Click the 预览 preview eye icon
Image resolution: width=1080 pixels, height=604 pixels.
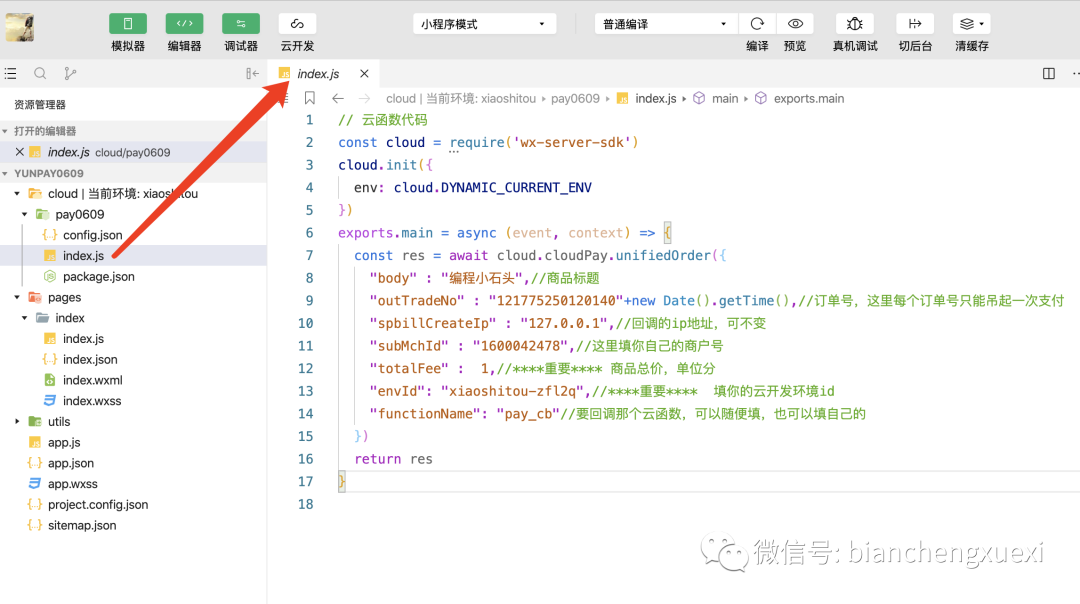point(795,23)
